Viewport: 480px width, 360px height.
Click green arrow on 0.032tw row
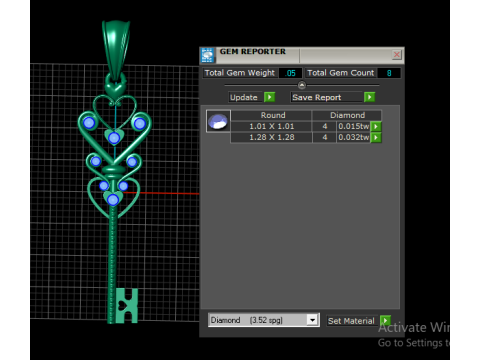point(376,137)
